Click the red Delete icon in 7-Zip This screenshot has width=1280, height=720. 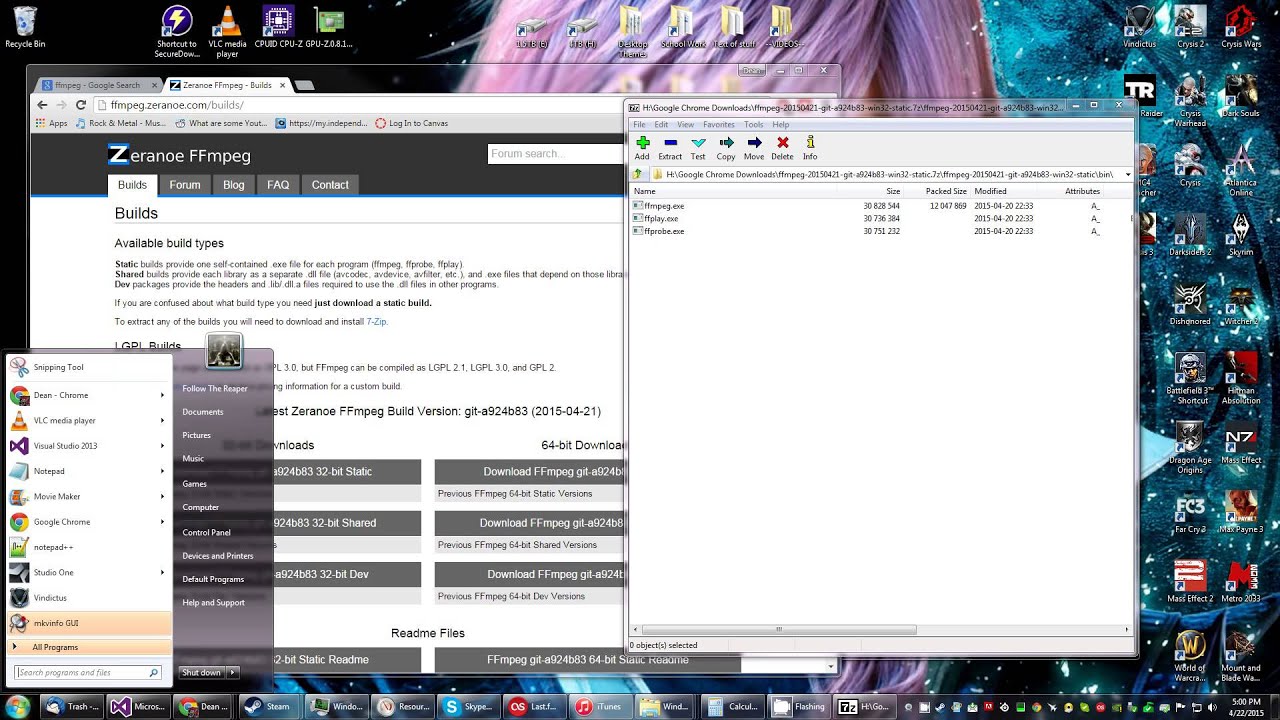(782, 148)
